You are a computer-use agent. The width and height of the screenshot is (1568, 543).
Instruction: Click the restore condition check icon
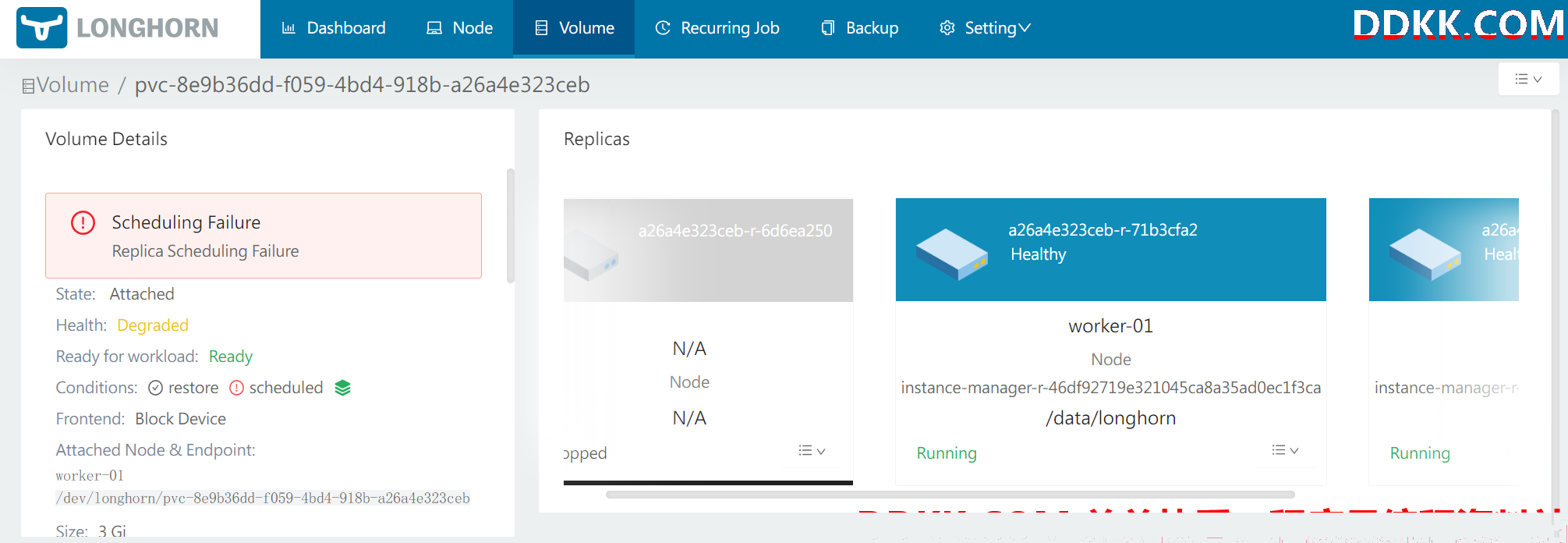(x=155, y=388)
